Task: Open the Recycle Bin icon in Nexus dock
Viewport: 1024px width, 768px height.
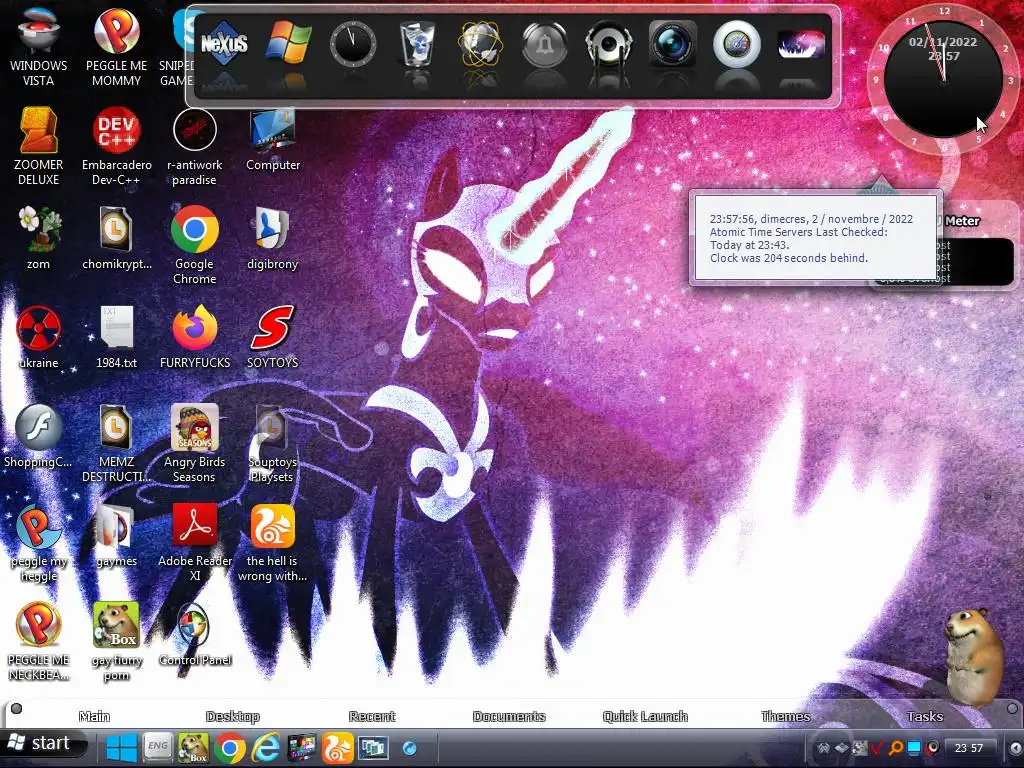Action: tap(417, 43)
